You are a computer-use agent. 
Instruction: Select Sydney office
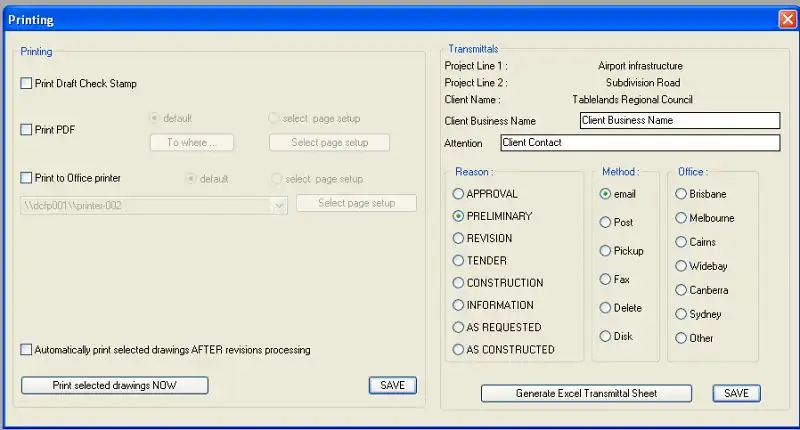(681, 314)
